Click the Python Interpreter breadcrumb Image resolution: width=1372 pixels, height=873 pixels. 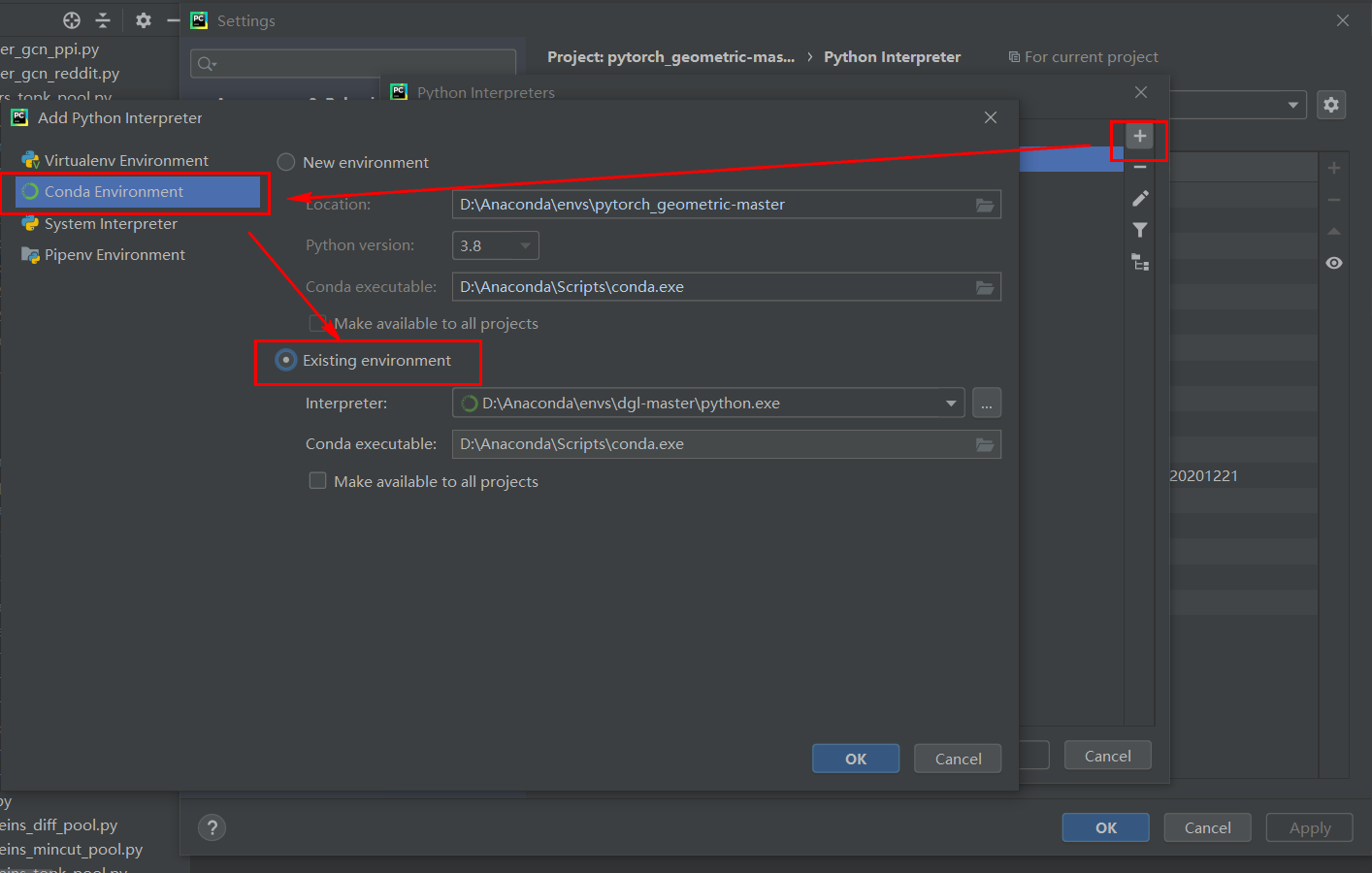pyautogui.click(x=892, y=57)
